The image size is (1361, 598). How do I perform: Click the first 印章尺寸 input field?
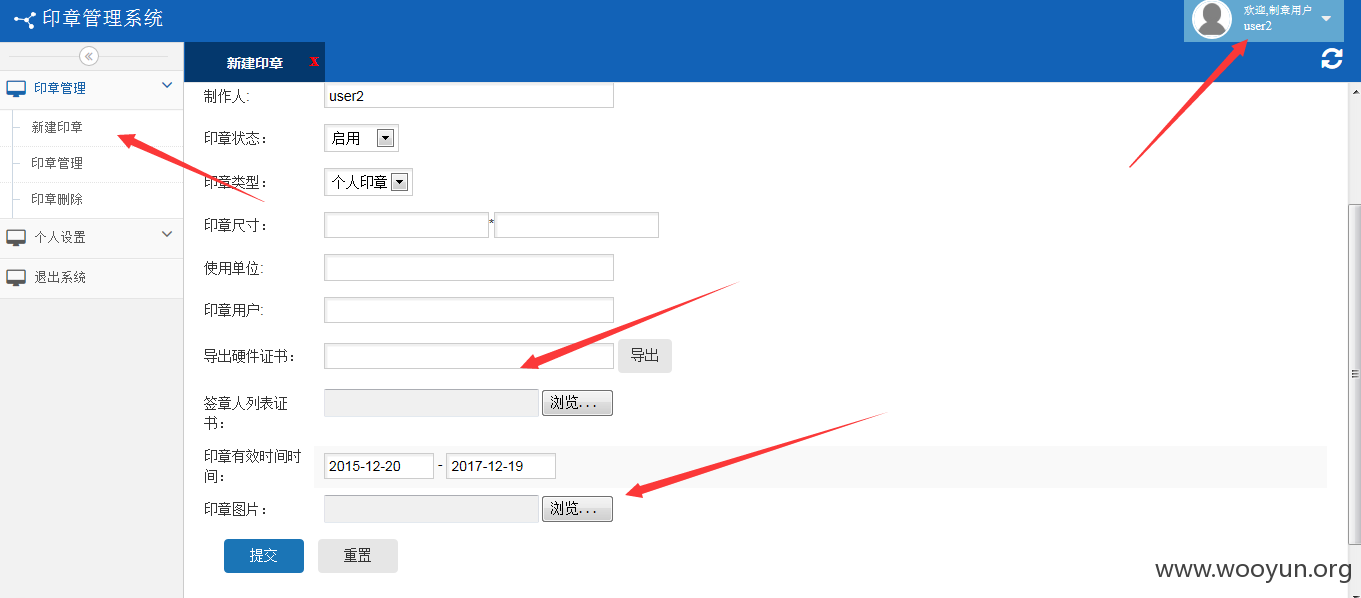[406, 225]
